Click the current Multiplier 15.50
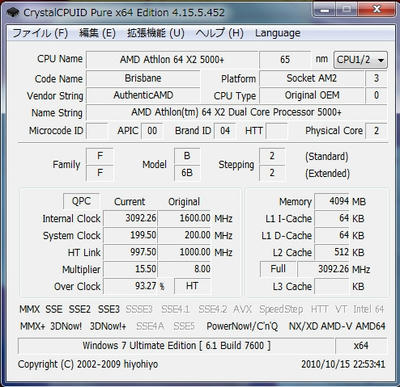 pyautogui.click(x=130, y=269)
